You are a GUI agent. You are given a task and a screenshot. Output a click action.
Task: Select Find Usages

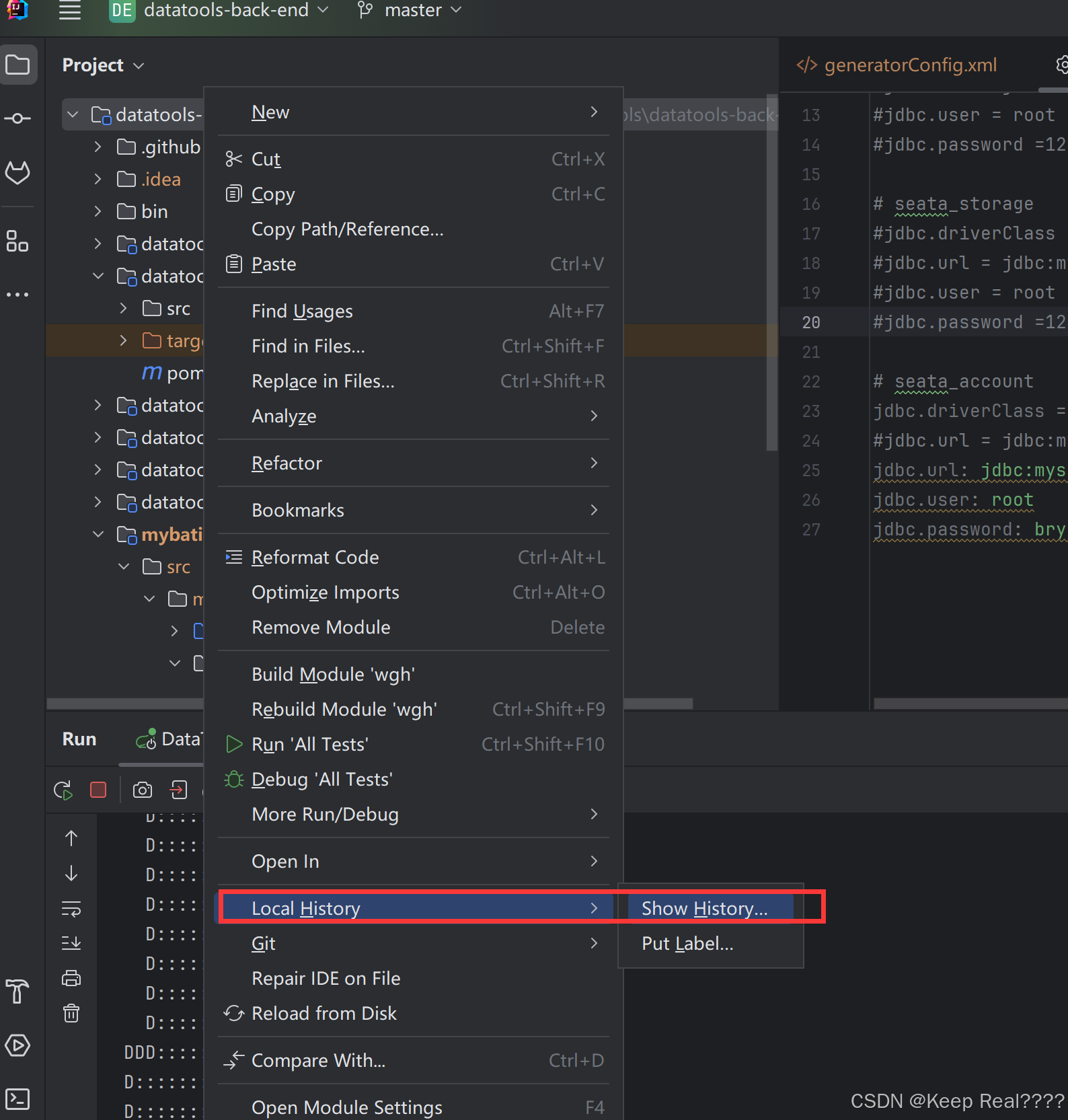pos(414,311)
